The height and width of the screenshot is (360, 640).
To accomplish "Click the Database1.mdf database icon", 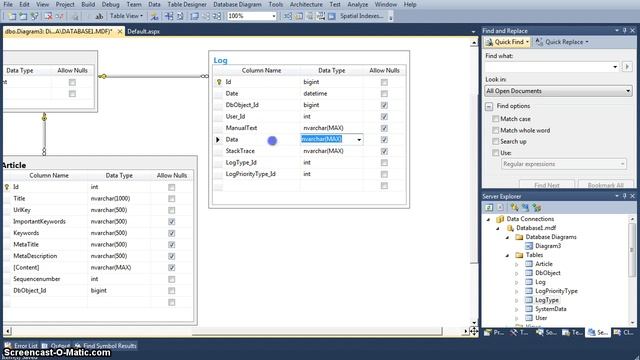I will [x=510, y=228].
